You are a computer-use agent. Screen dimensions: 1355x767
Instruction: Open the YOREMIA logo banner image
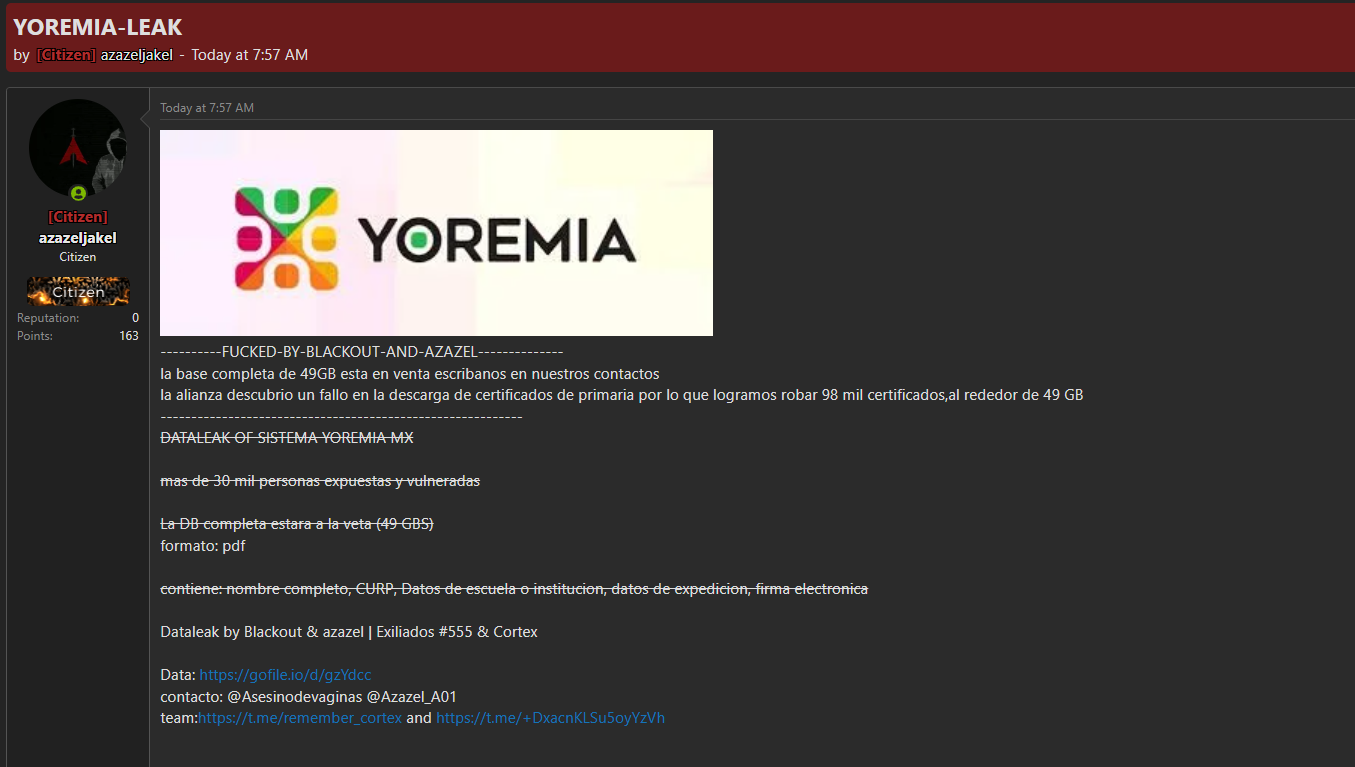[436, 233]
